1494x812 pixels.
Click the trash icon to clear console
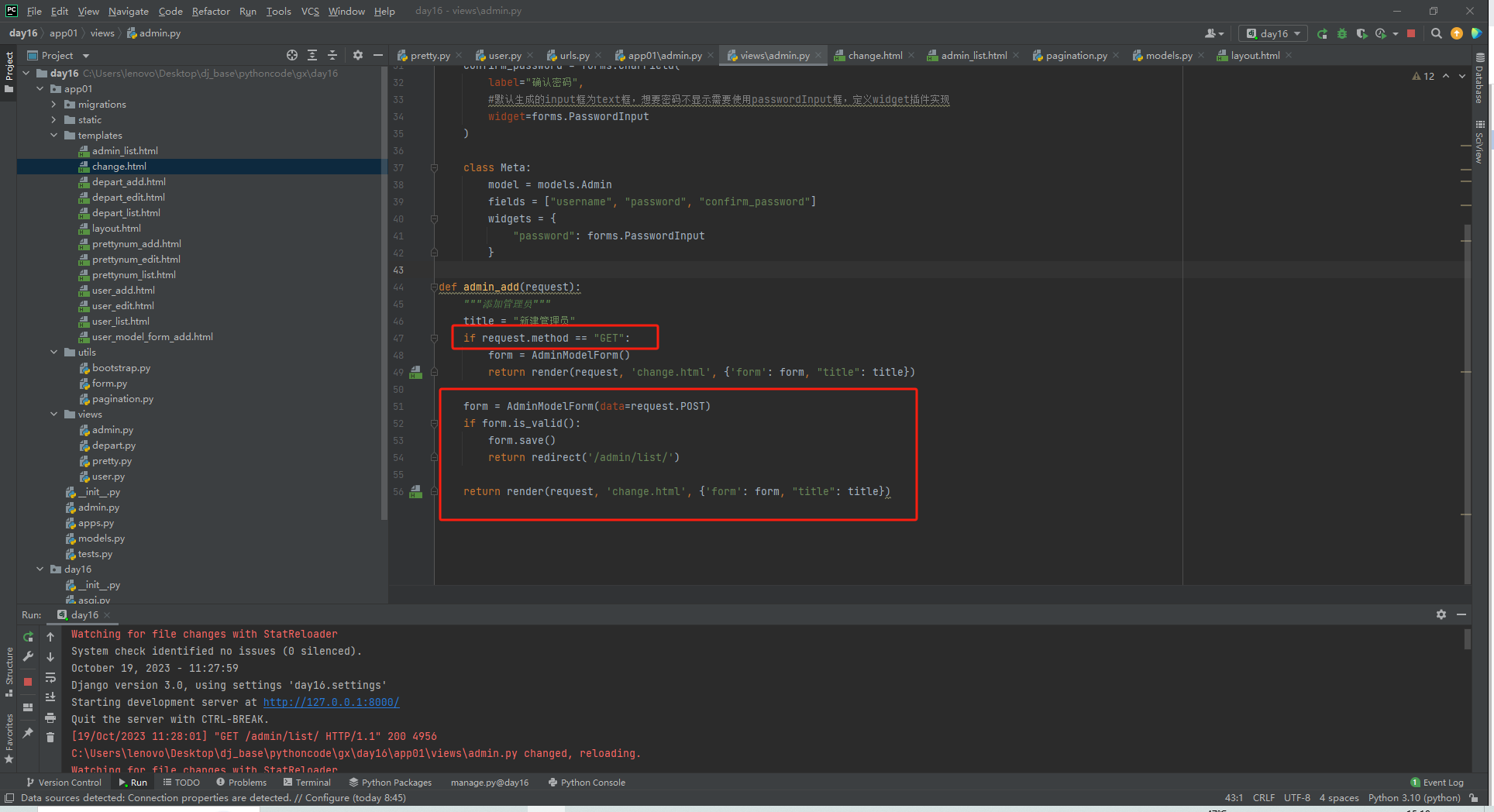[x=50, y=737]
